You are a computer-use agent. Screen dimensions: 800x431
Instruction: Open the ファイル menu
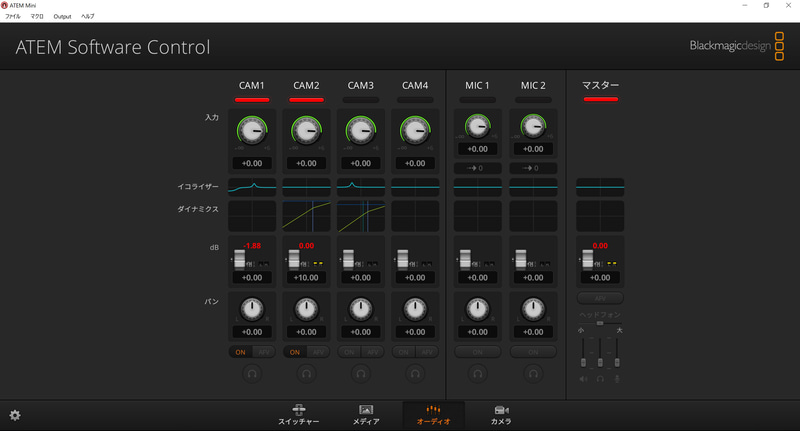point(13,16)
